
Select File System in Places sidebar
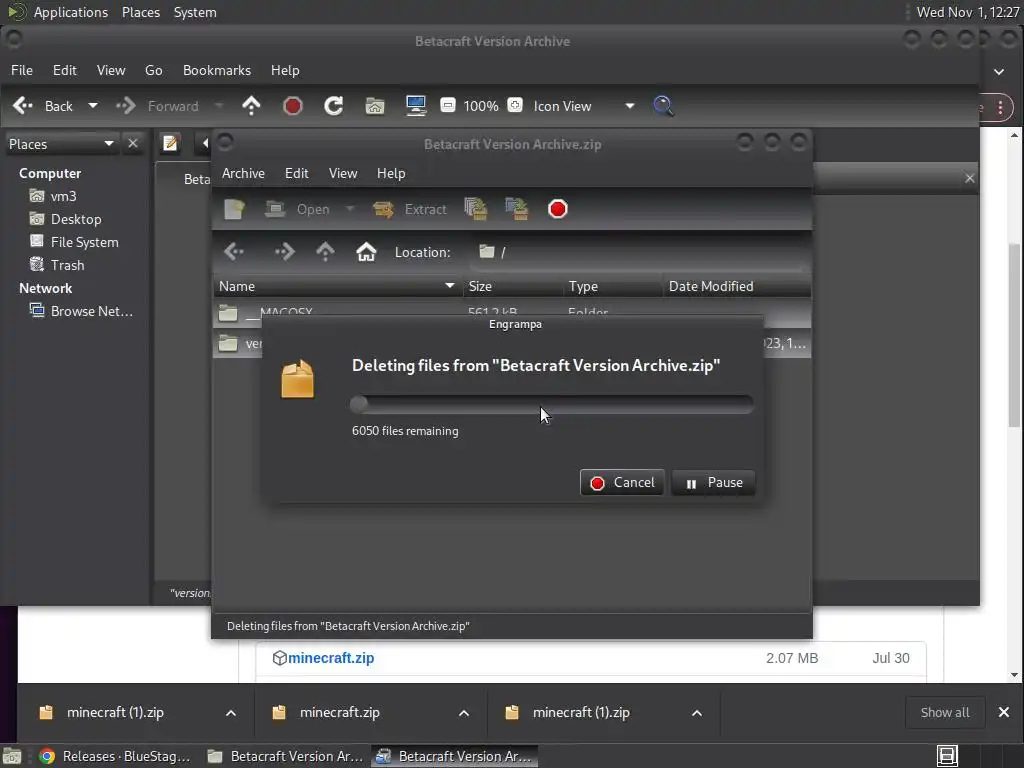[84, 242]
